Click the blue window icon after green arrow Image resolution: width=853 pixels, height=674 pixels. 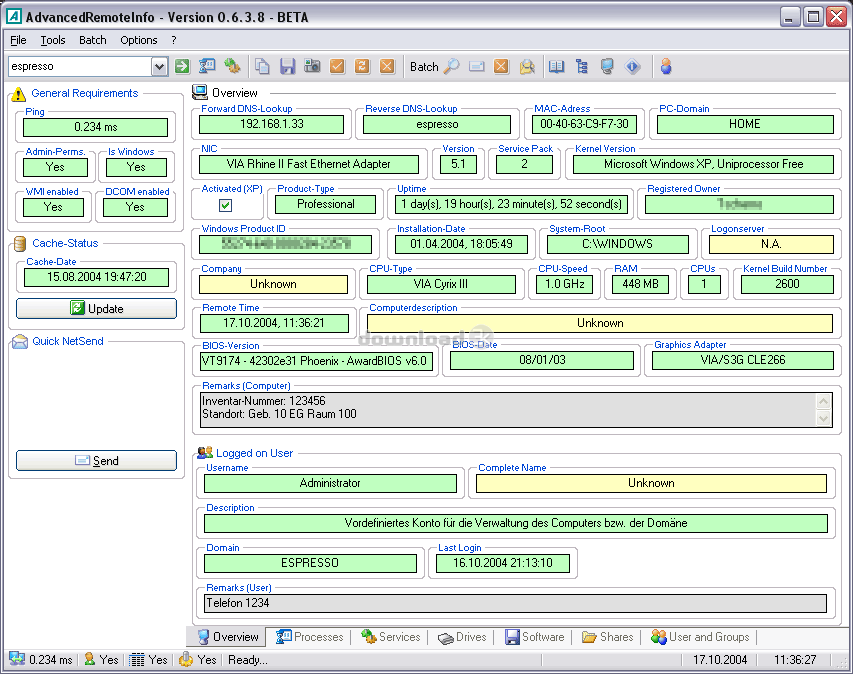207,66
